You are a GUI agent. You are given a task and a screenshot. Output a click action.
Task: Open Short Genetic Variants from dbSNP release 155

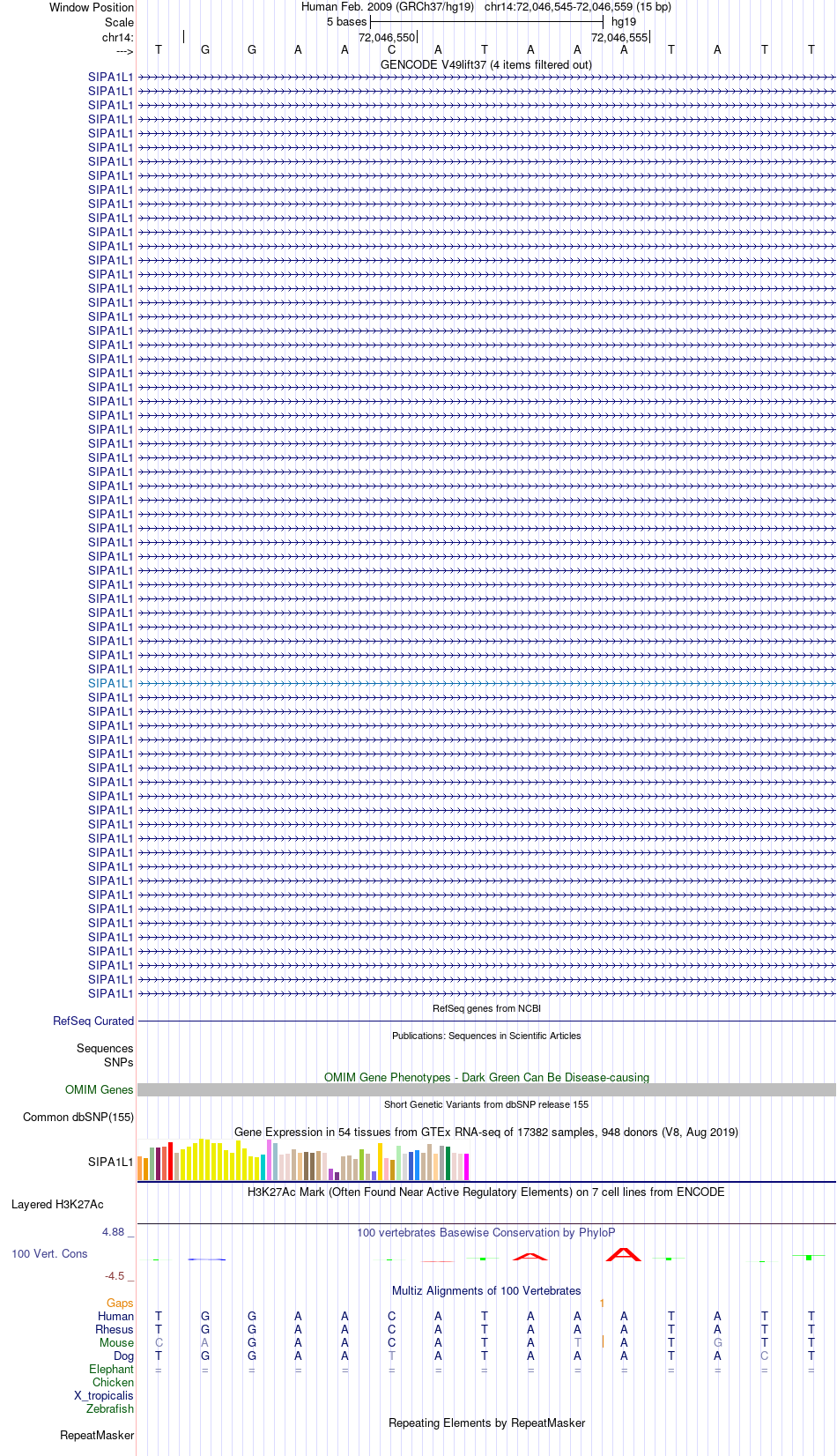(x=486, y=1104)
